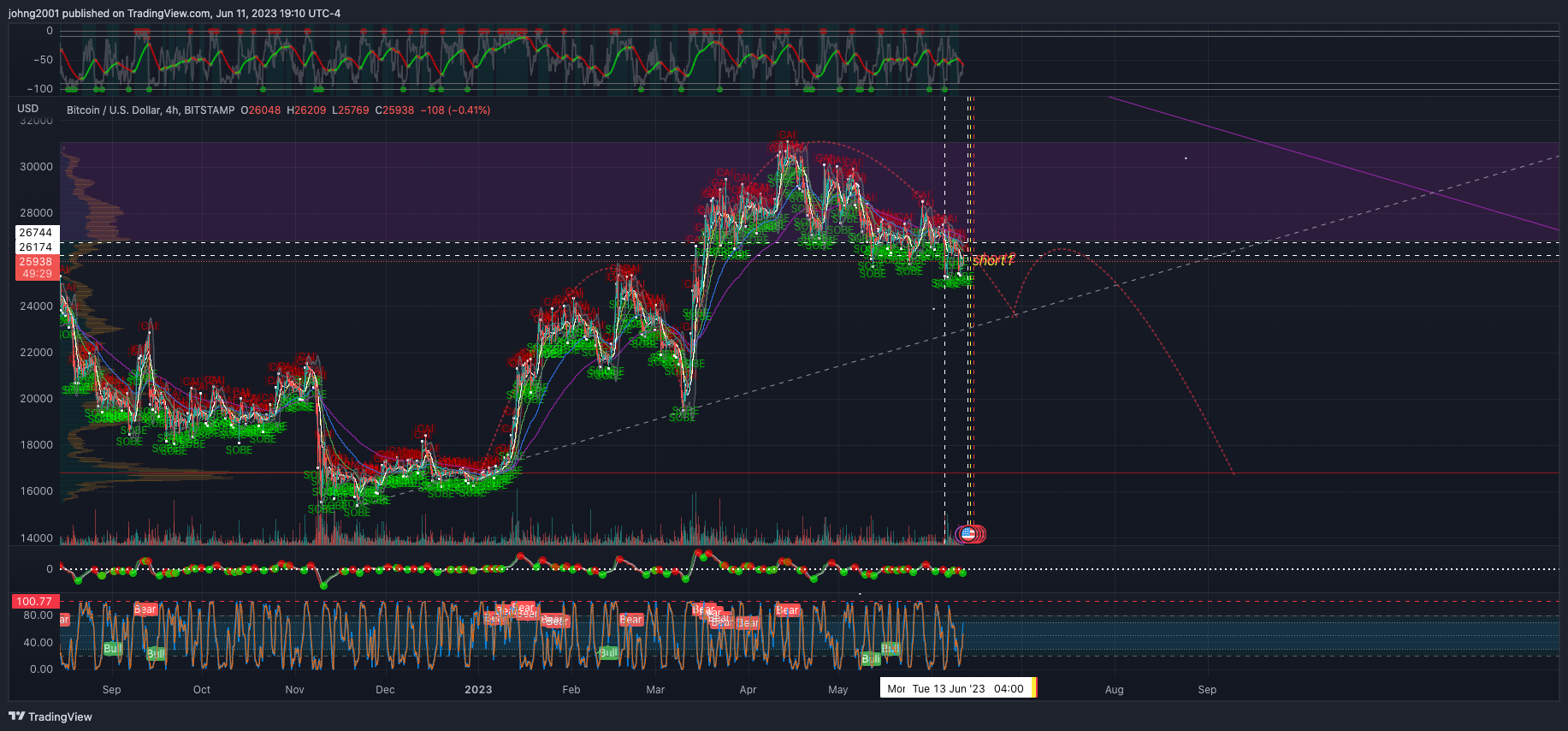Click 28000 on the price axis
This screenshot has width=1568, height=731.
36,213
